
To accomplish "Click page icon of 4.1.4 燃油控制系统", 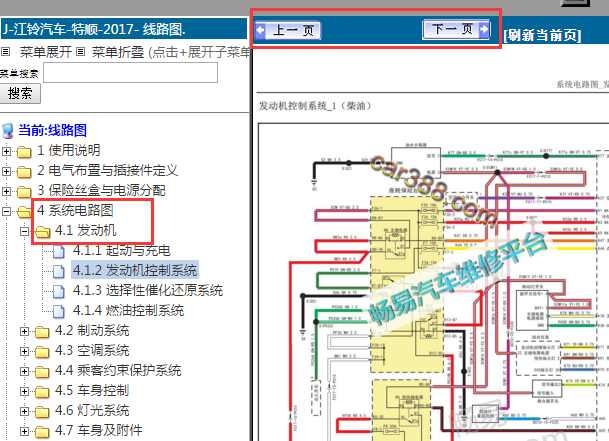I will (59, 311).
